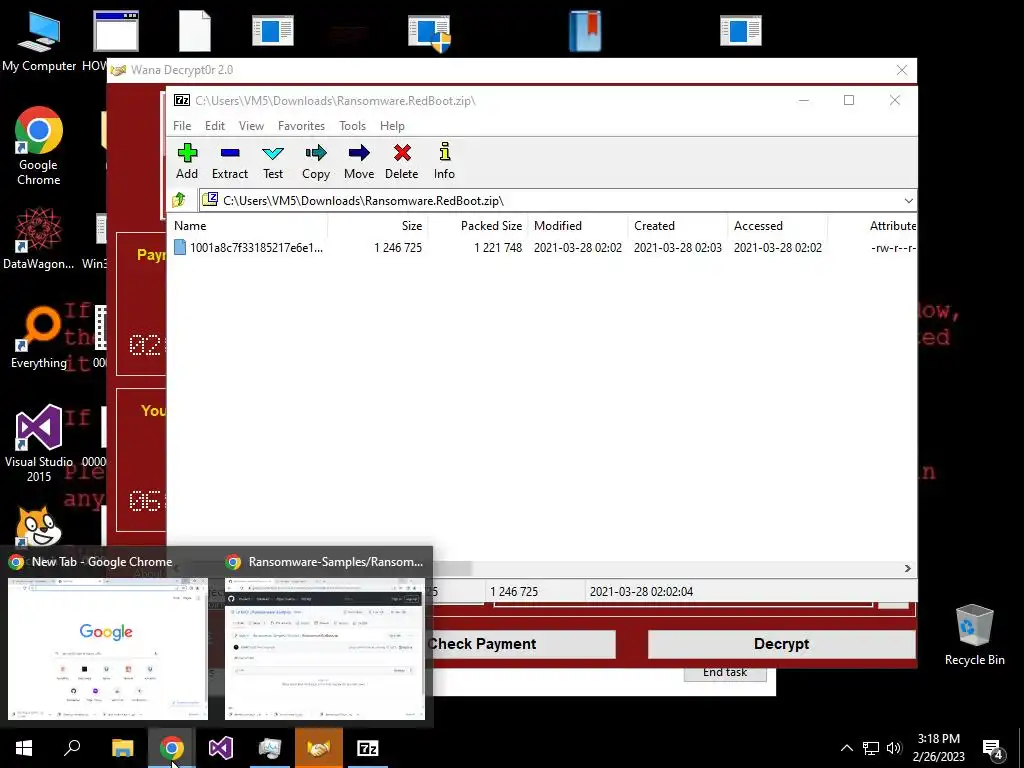
Task: Open the notification center icon
Action: point(993,749)
